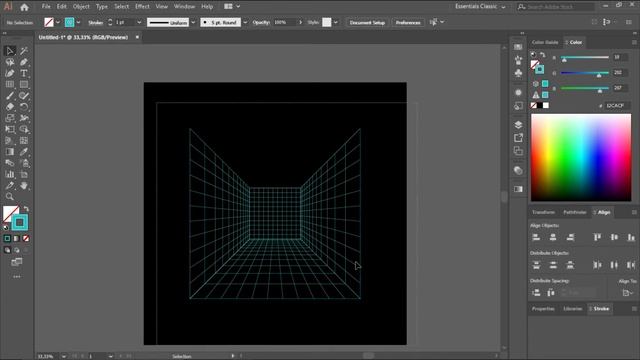The width and height of the screenshot is (640, 360).
Task: Select the Type tool
Action: tap(24, 73)
